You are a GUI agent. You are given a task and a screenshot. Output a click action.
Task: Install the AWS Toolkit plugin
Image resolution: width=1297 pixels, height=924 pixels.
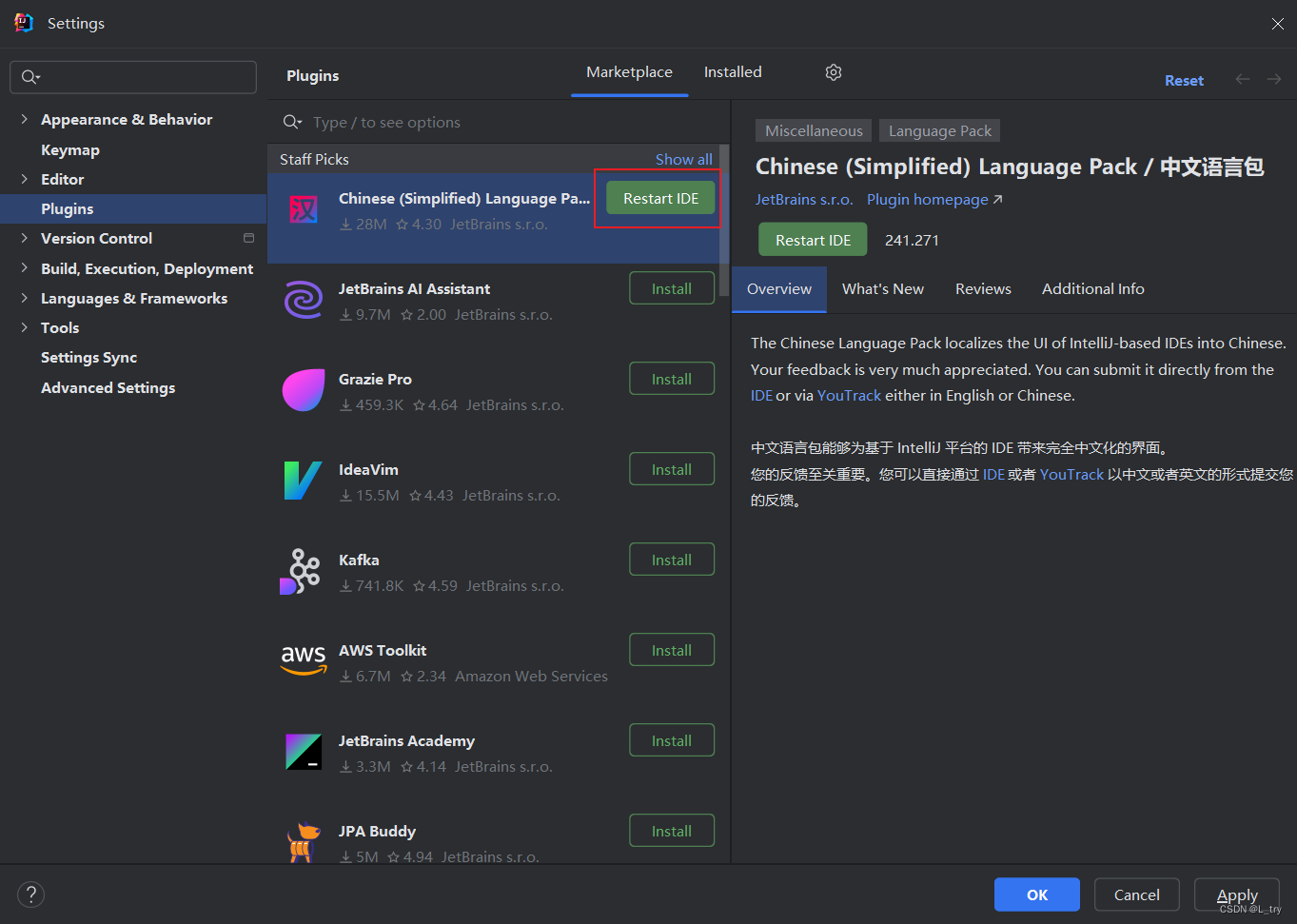click(x=672, y=650)
